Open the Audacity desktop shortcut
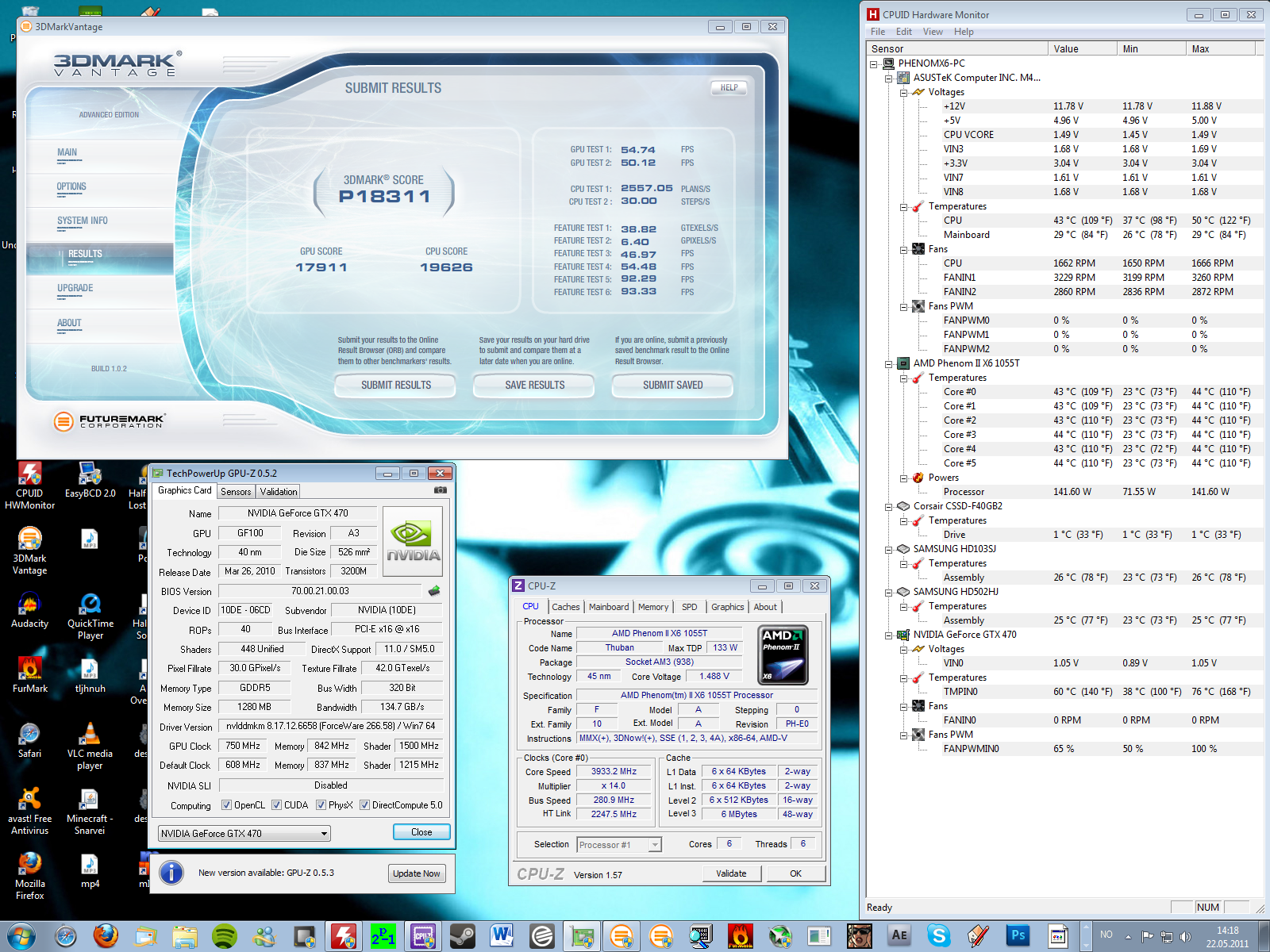The height and width of the screenshot is (952, 1270). [29, 610]
